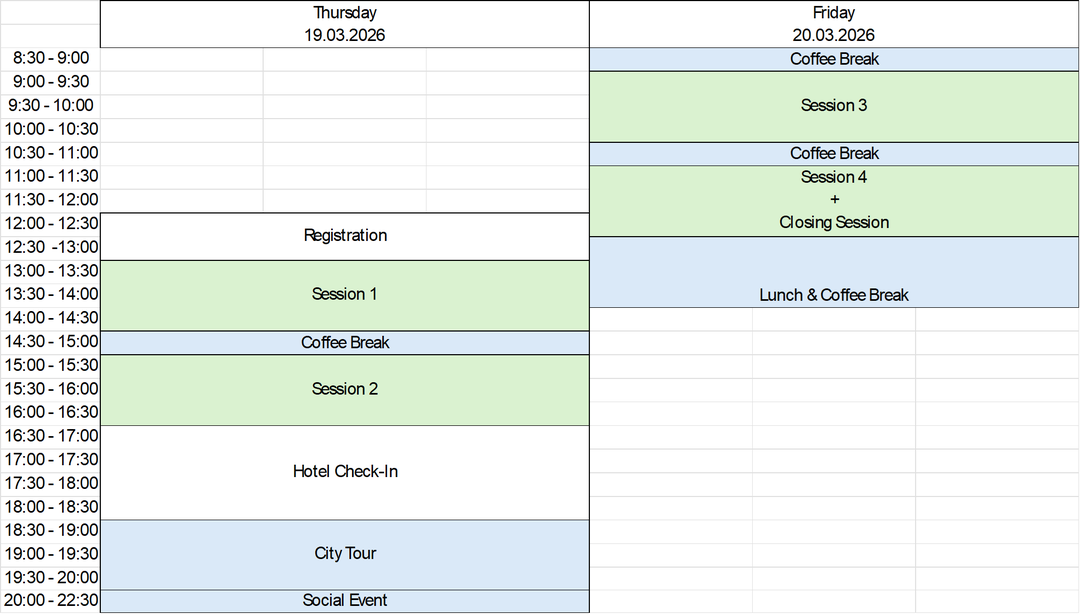The image size is (1080, 614).
Task: Select the 12:00 - 12:30 time slot label
Action: tap(51, 223)
